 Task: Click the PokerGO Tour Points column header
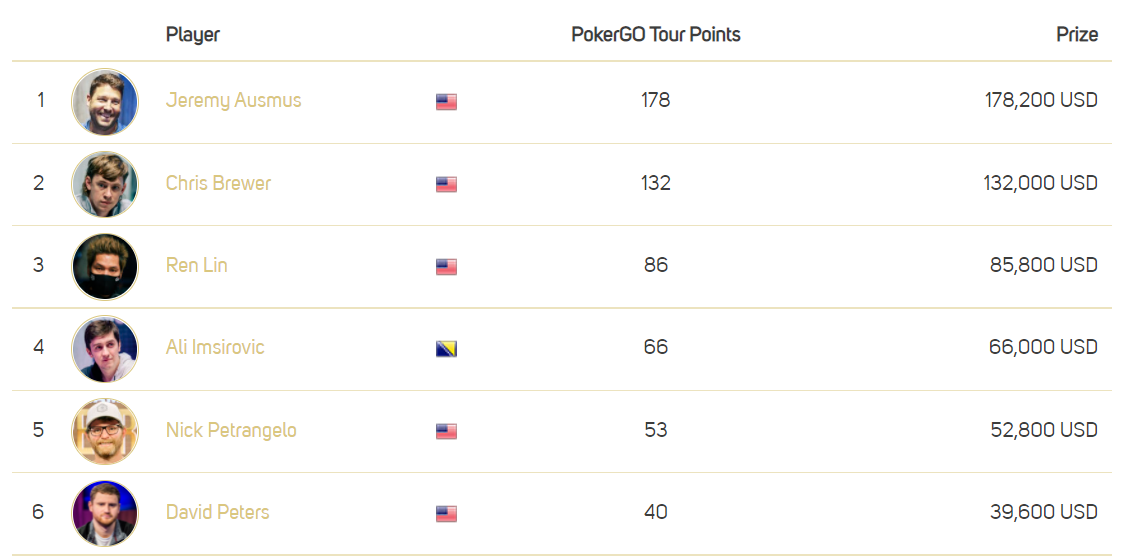pyautogui.click(x=656, y=35)
